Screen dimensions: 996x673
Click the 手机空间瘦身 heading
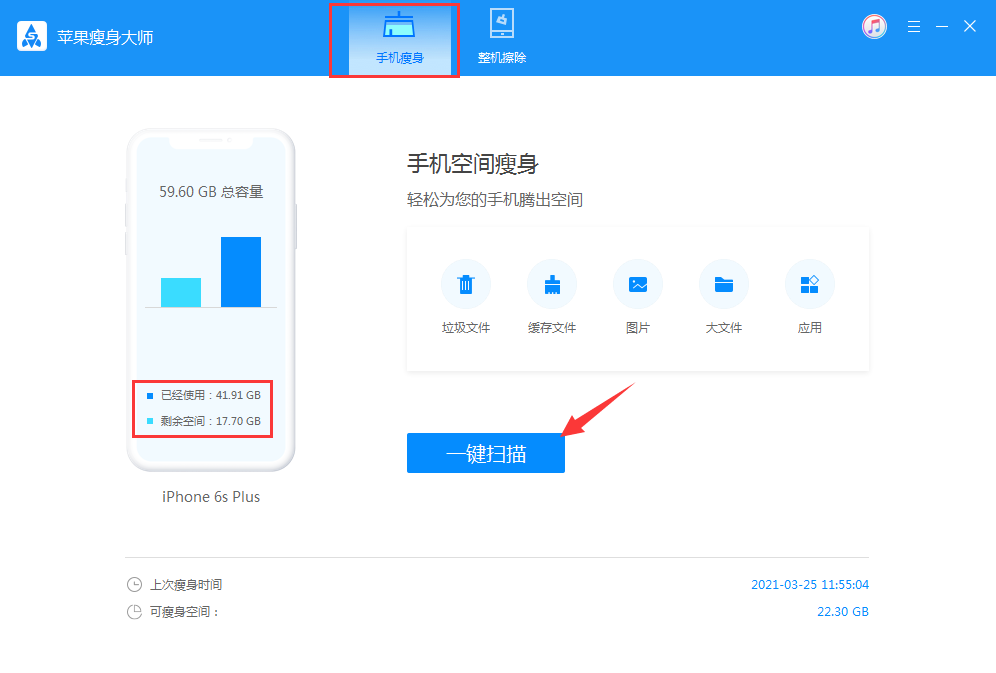point(473,164)
